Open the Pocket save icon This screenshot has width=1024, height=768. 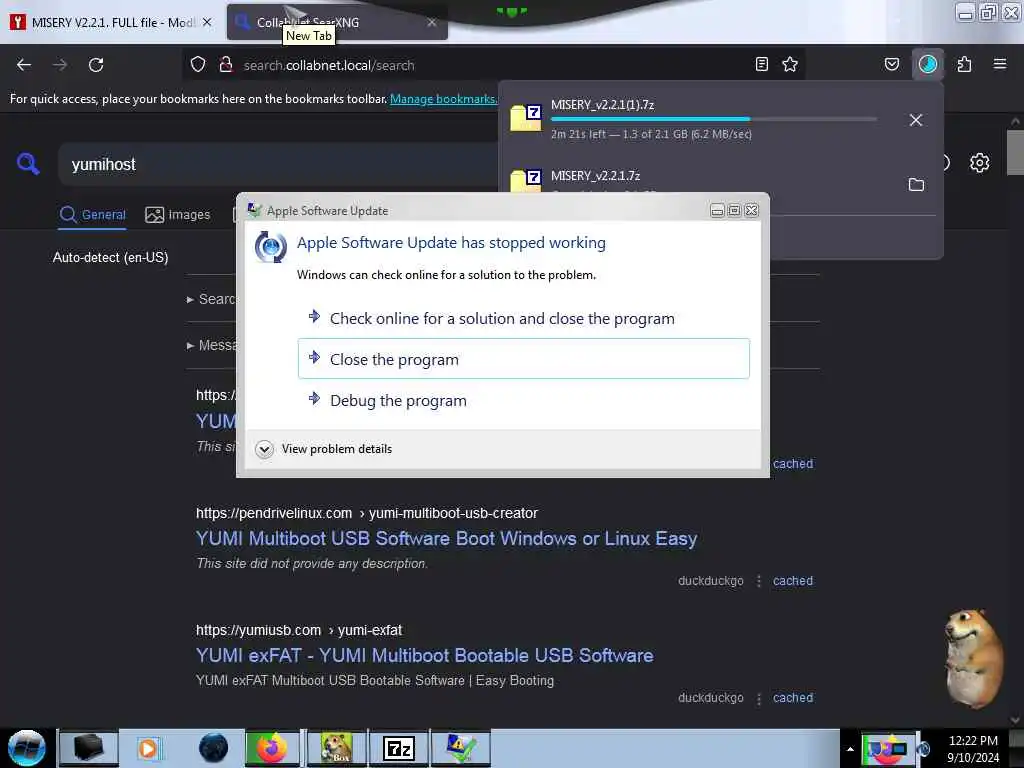pyautogui.click(x=891, y=64)
